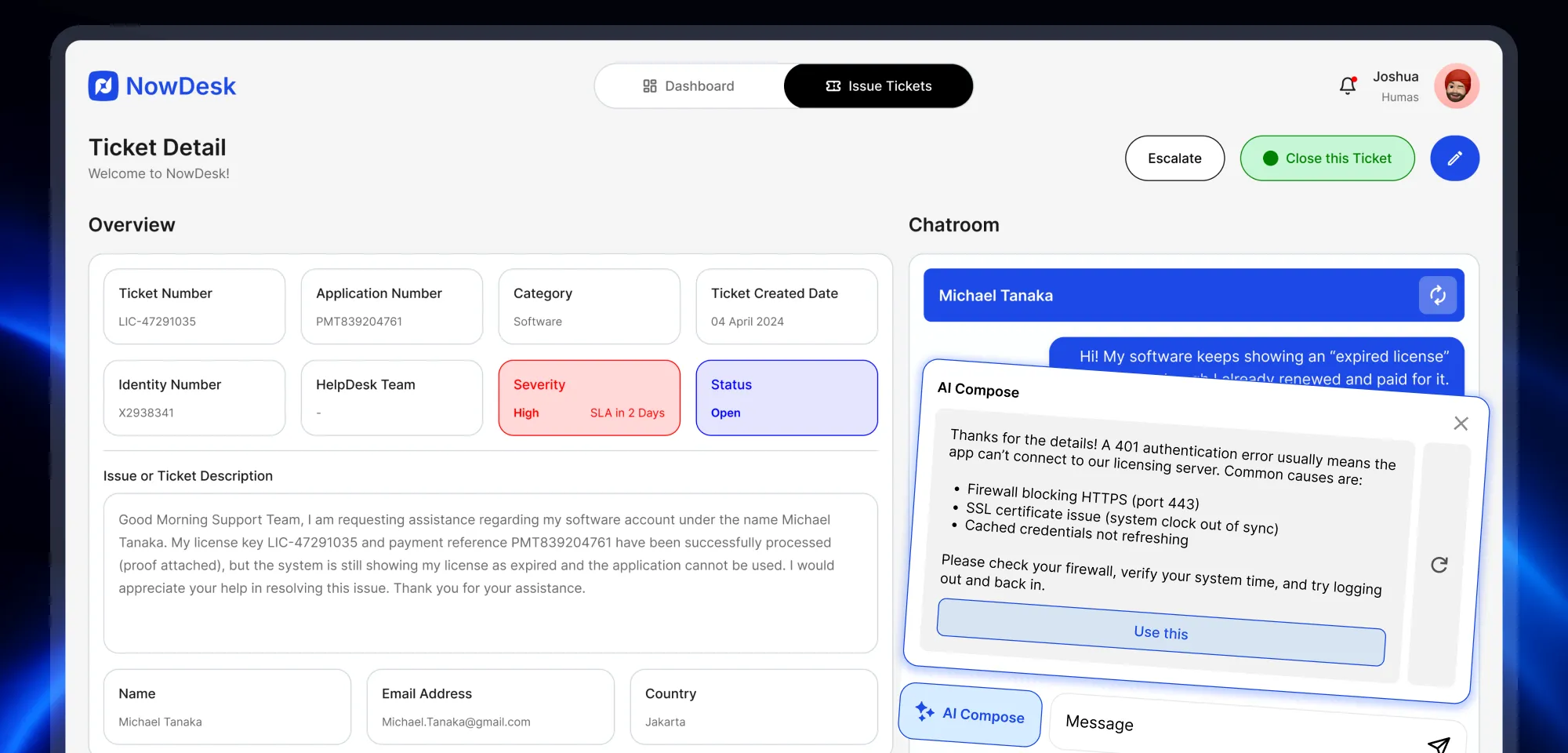Click Joshua's profile avatar

tap(1457, 85)
